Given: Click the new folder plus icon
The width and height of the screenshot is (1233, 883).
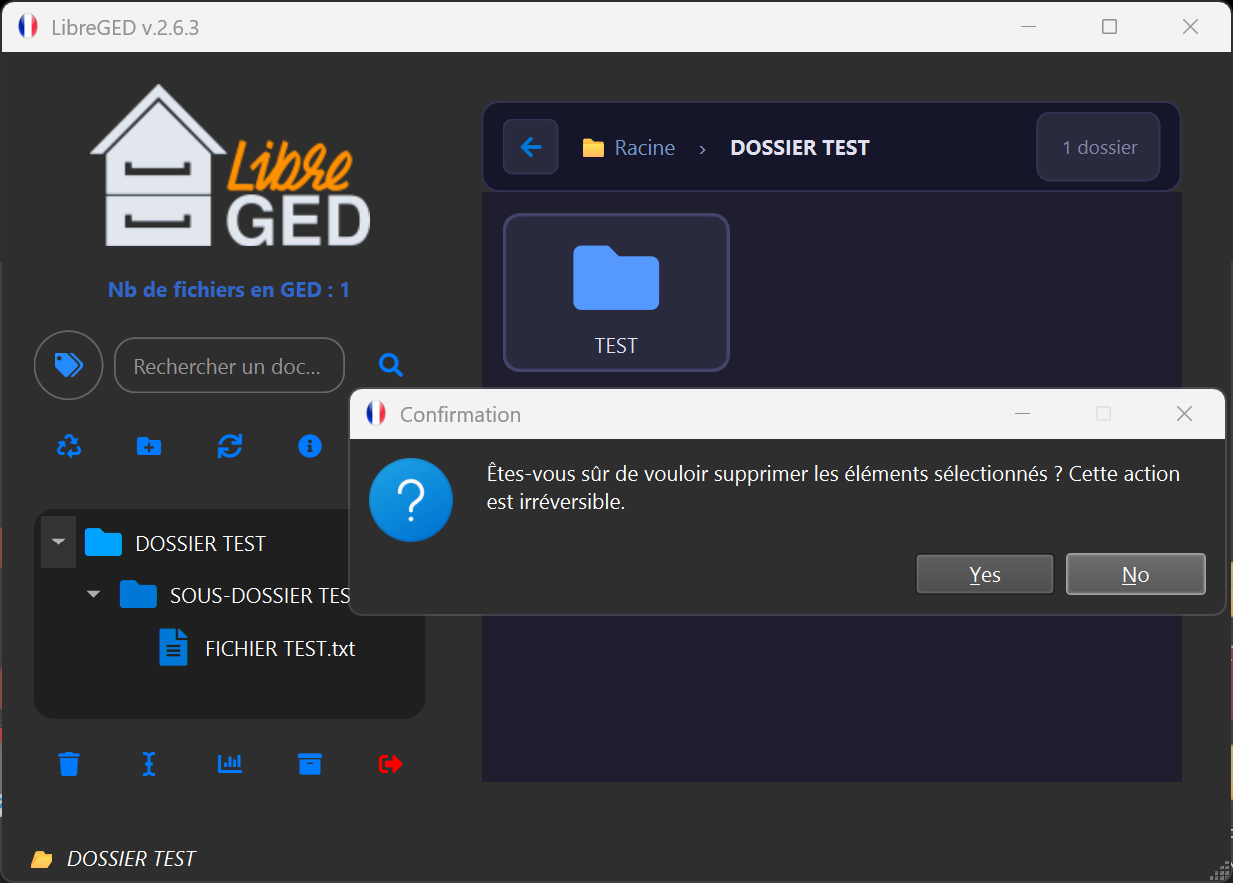Looking at the screenshot, I should (149, 446).
